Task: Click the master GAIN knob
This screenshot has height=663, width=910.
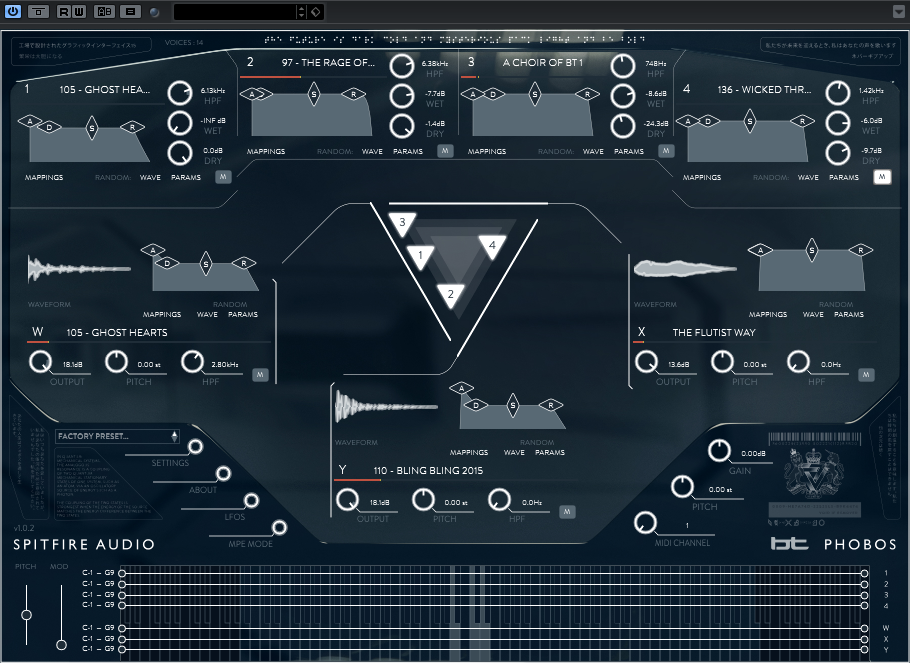Action: pos(719,451)
